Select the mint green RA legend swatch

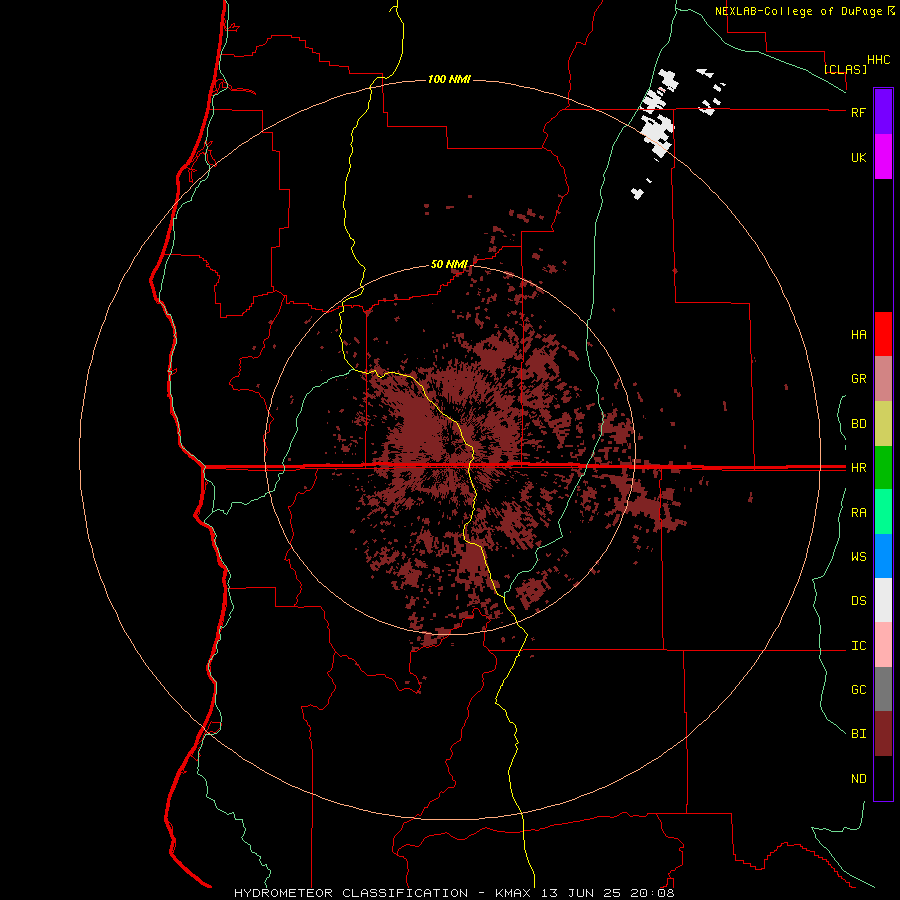point(883,512)
